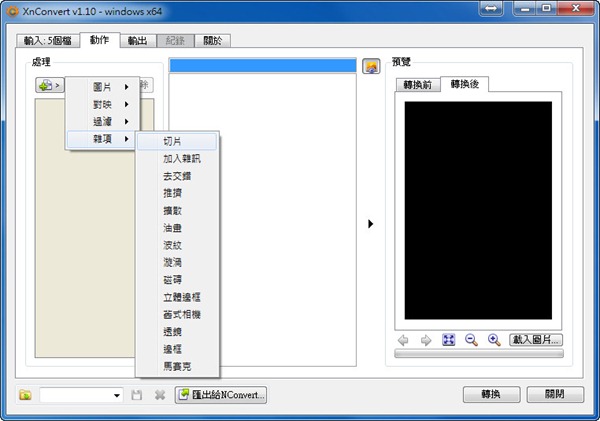Select the blue highlighted bar in action list
The width and height of the screenshot is (600, 421).
point(262,65)
